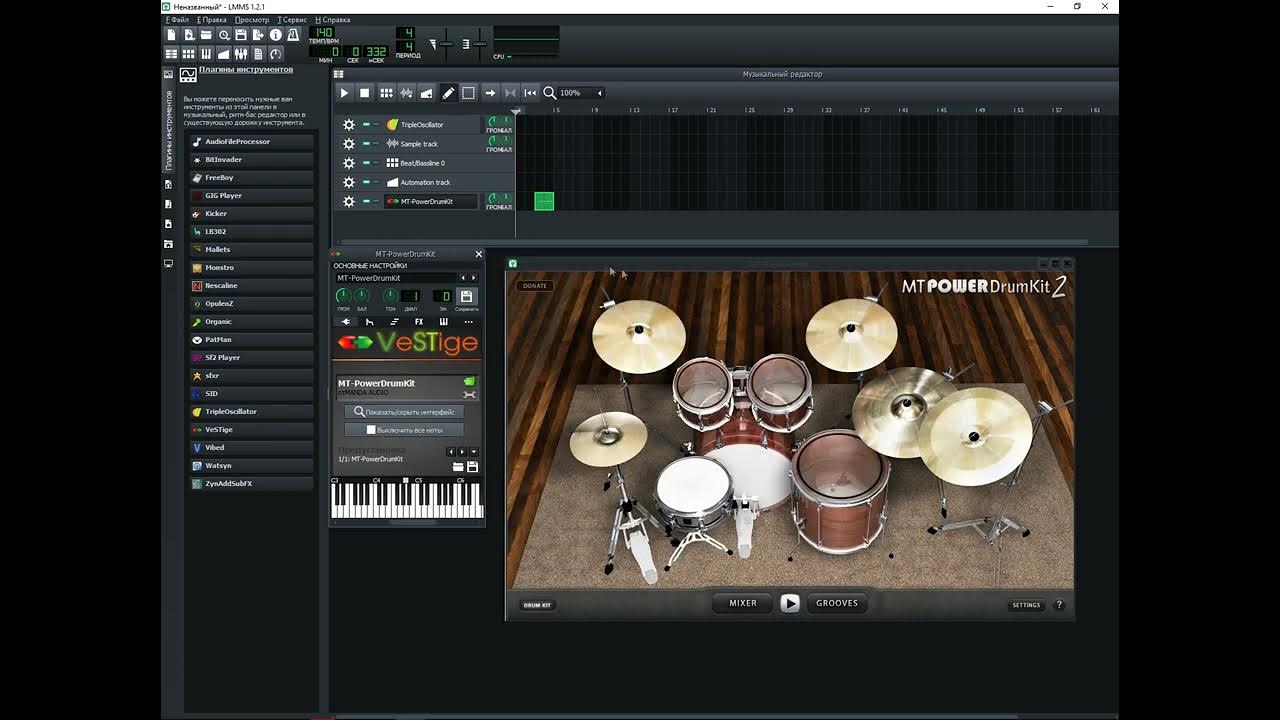Viewport: 1280px width, 720px height.
Task: Show the Project Notes icon
Action: (x=258, y=54)
